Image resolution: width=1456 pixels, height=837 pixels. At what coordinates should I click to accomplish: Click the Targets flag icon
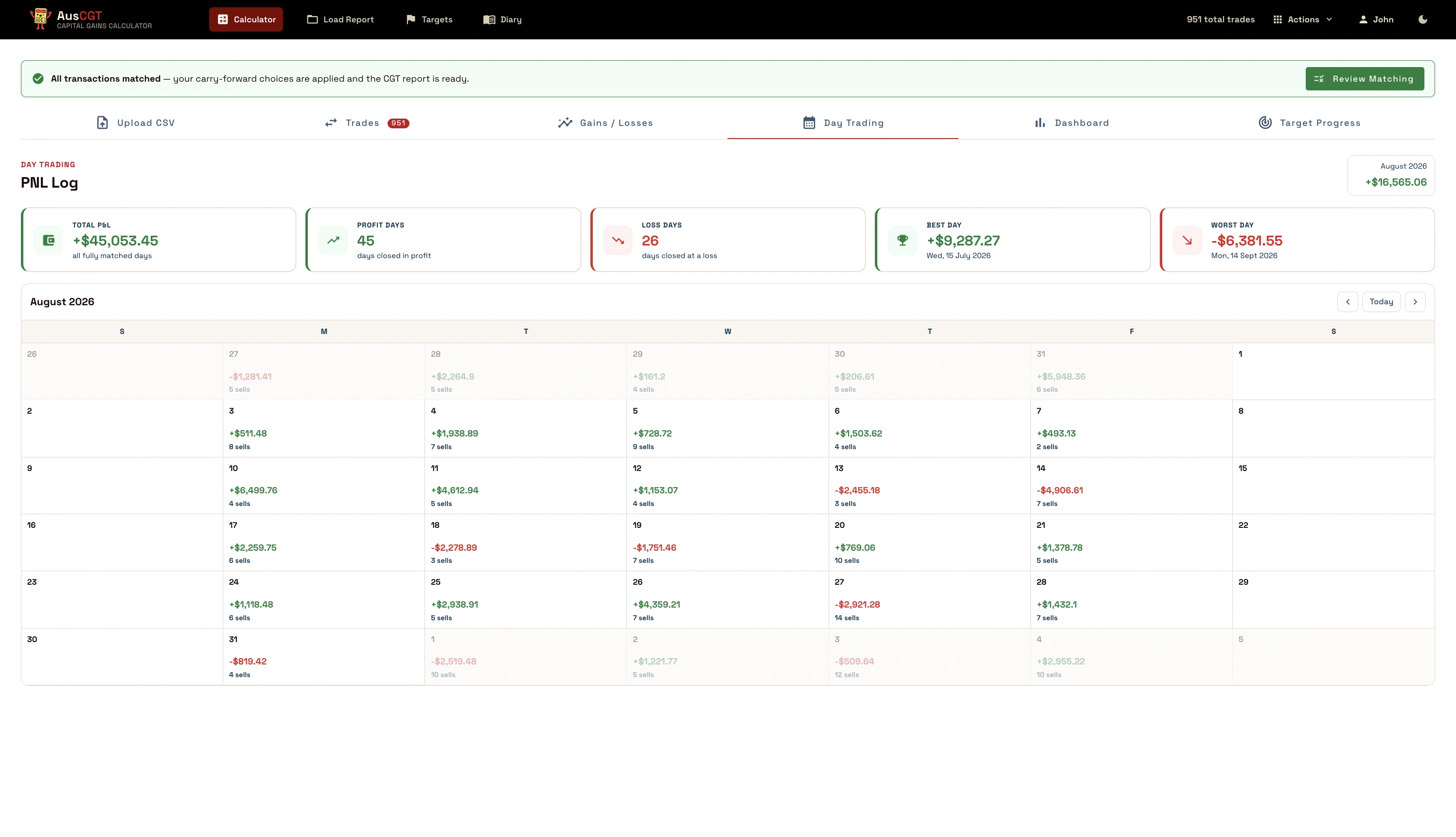tap(410, 19)
